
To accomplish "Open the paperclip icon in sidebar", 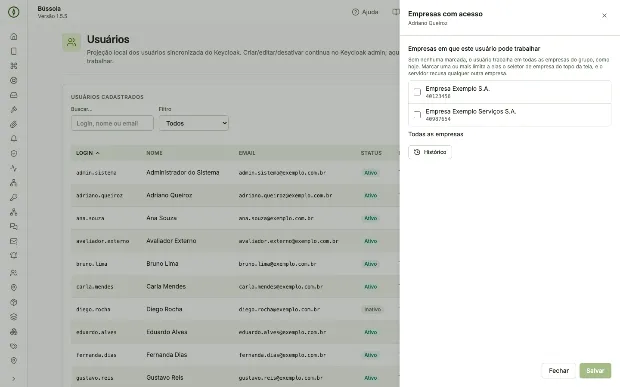I will pos(14,124).
